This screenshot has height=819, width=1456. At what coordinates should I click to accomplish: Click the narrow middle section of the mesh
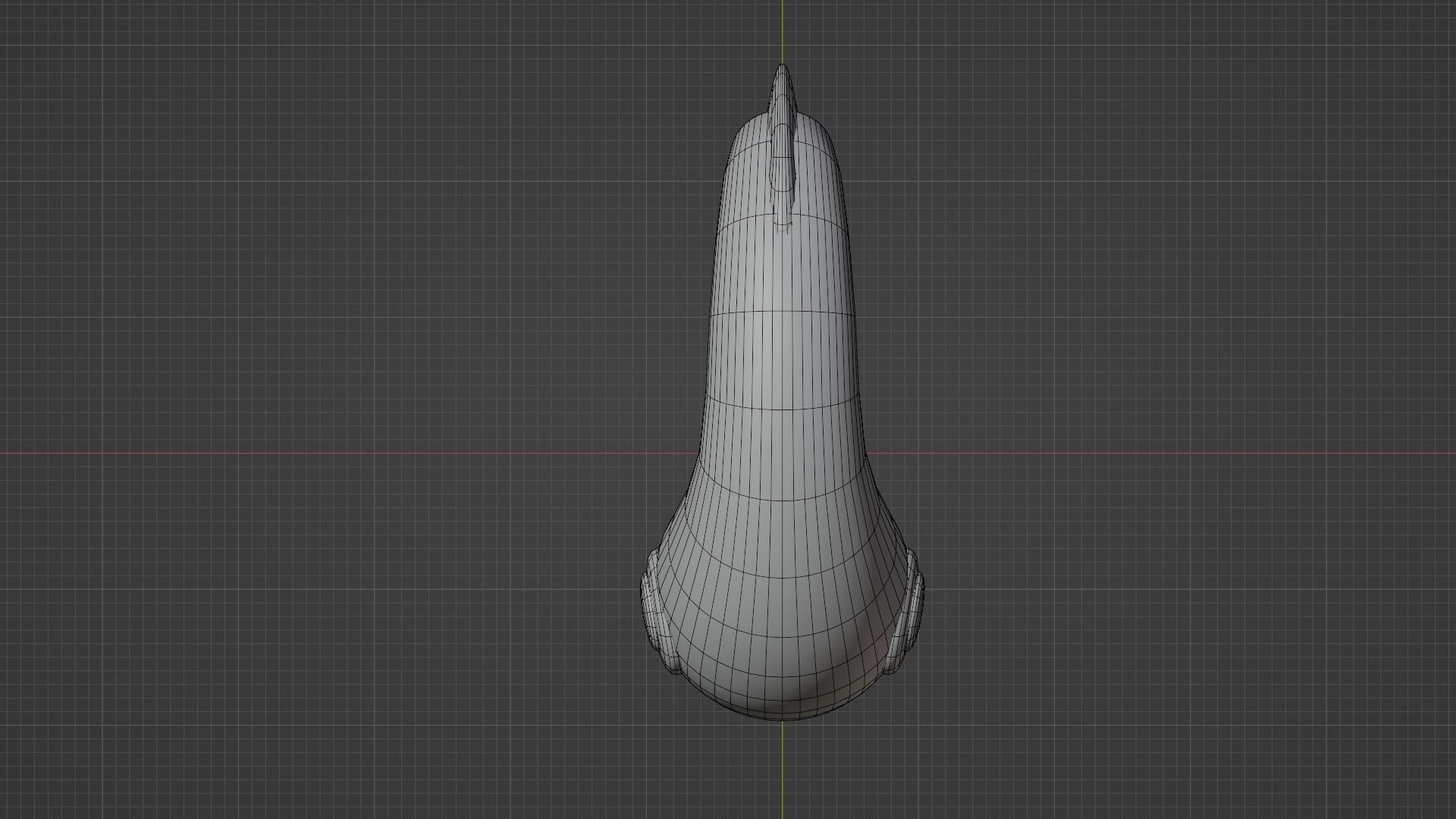click(781, 341)
